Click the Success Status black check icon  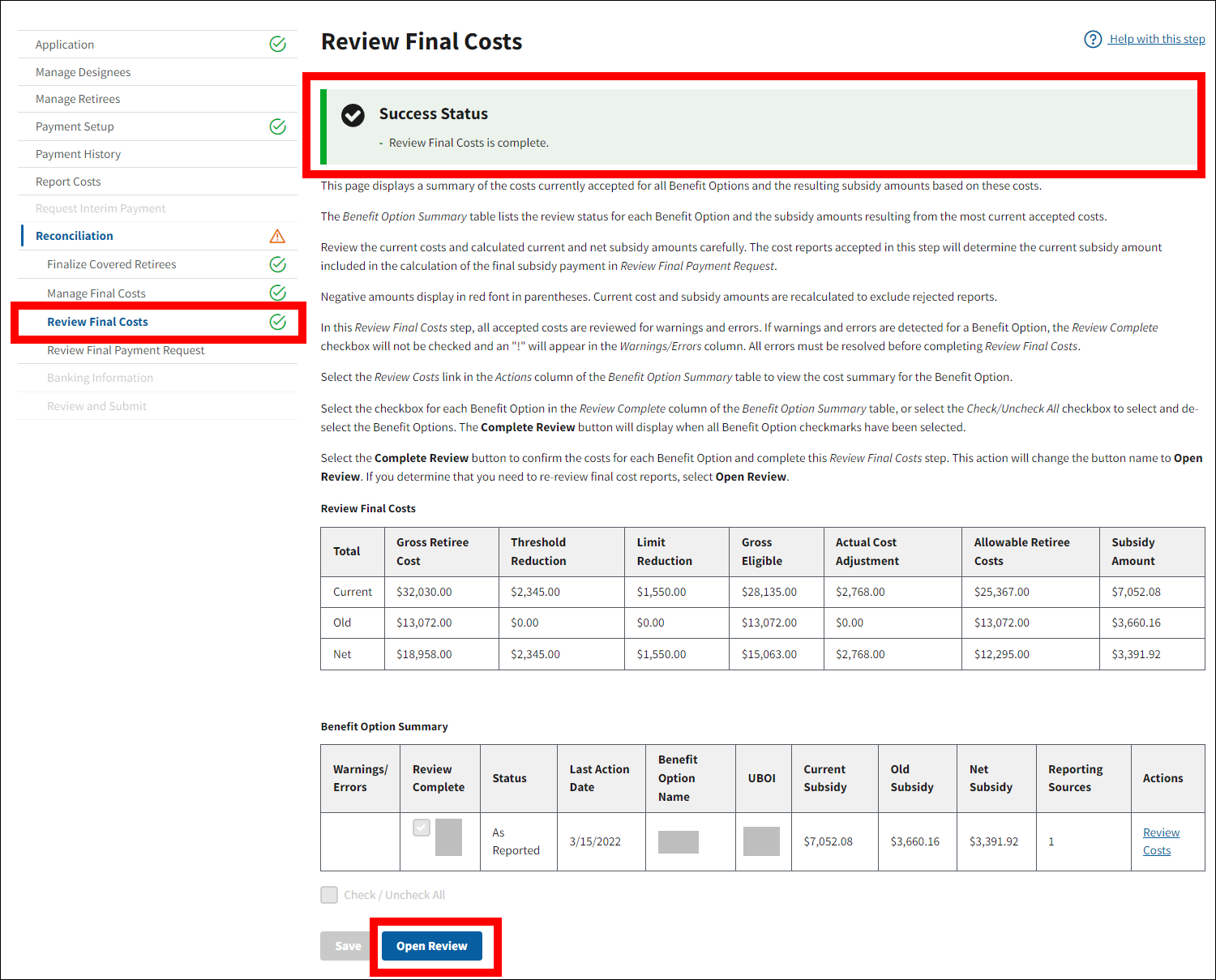click(353, 115)
